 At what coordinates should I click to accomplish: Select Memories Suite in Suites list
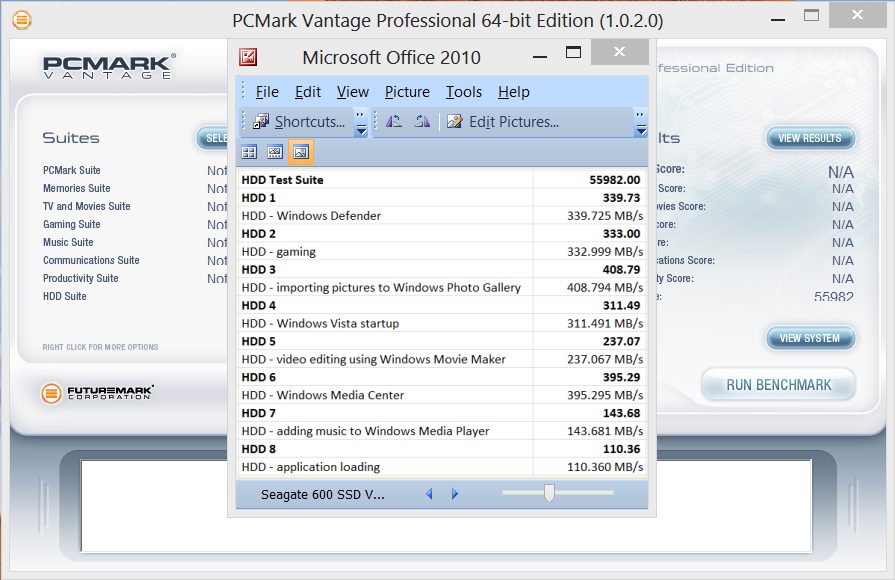click(77, 188)
